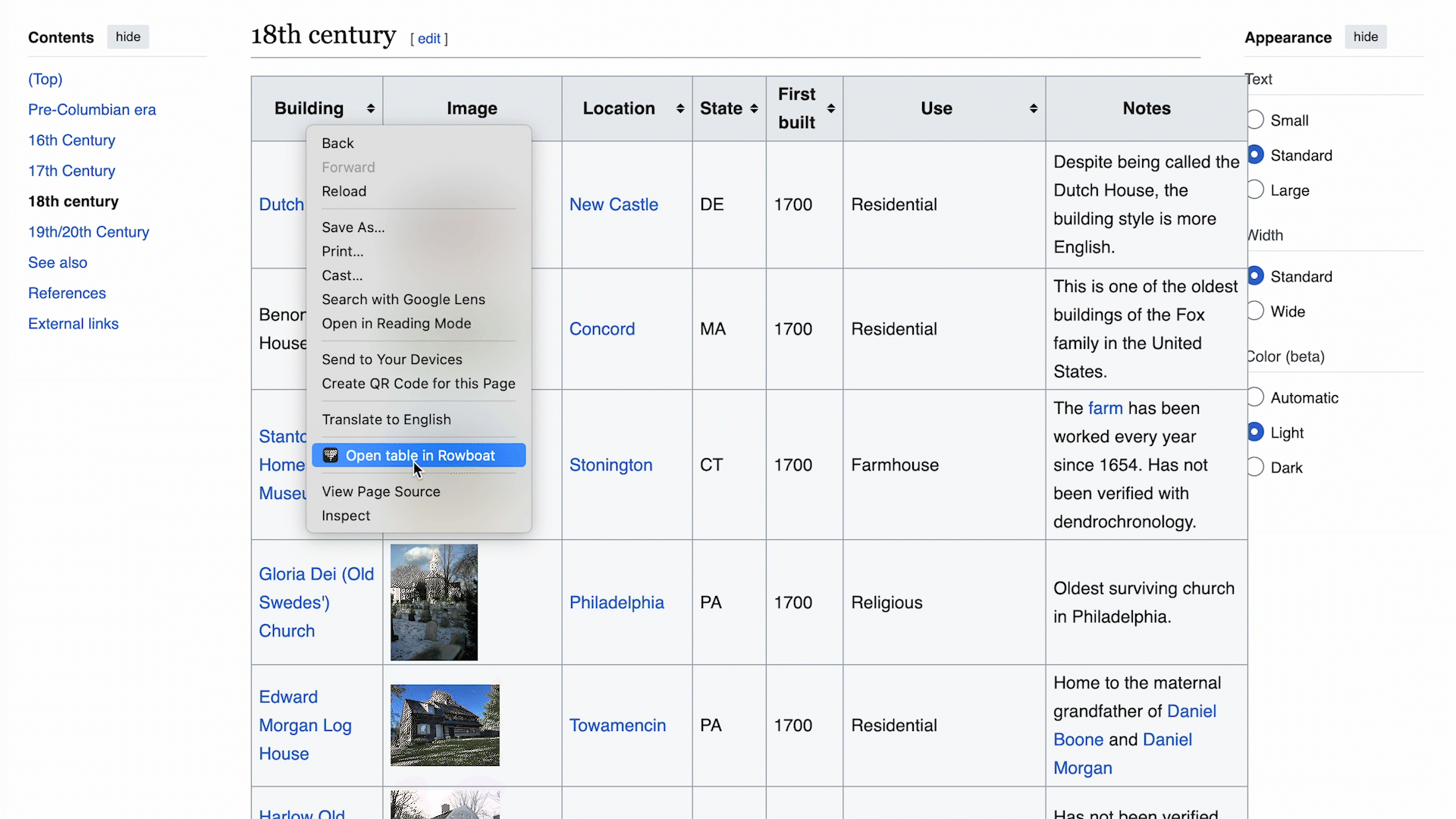Open the Gloria Dei church thumbnail
This screenshot has height=819, width=1456.
[x=433, y=601]
